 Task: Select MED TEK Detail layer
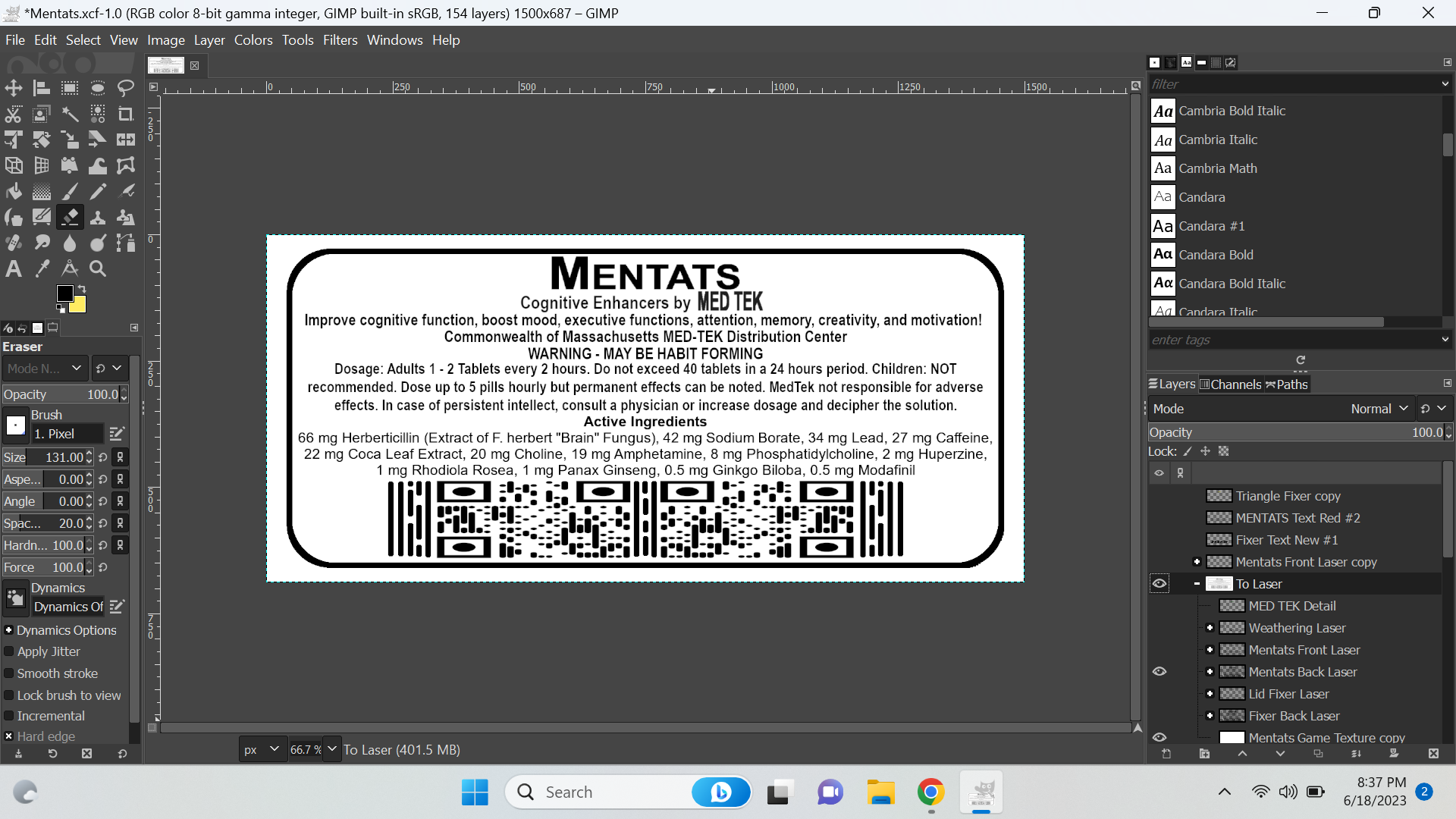(1291, 606)
